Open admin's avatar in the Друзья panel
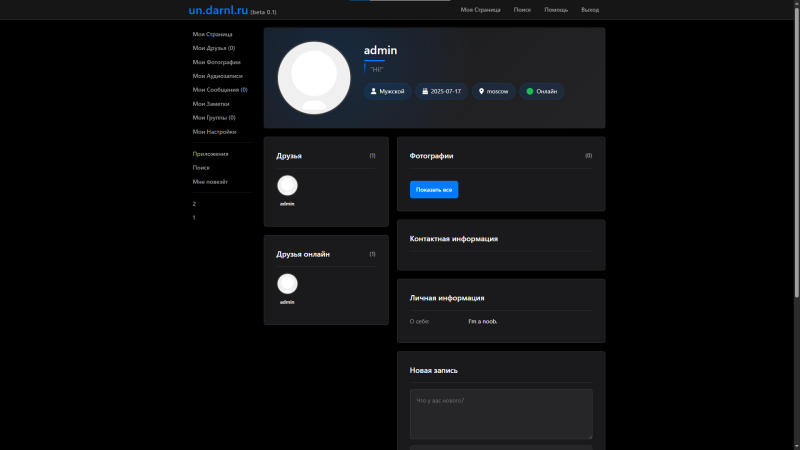Viewport: 800px width, 450px height. click(287, 185)
